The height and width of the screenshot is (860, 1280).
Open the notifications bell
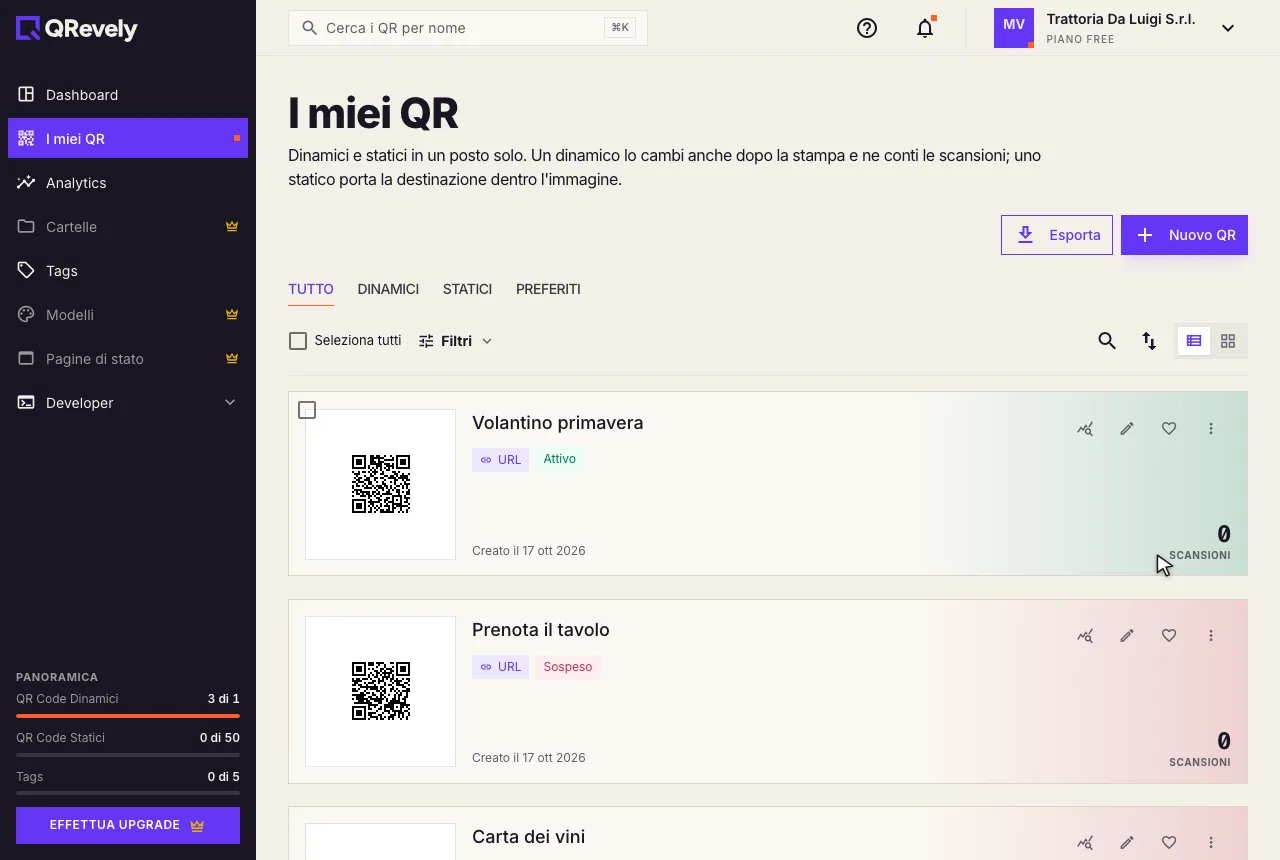pyautogui.click(x=925, y=28)
